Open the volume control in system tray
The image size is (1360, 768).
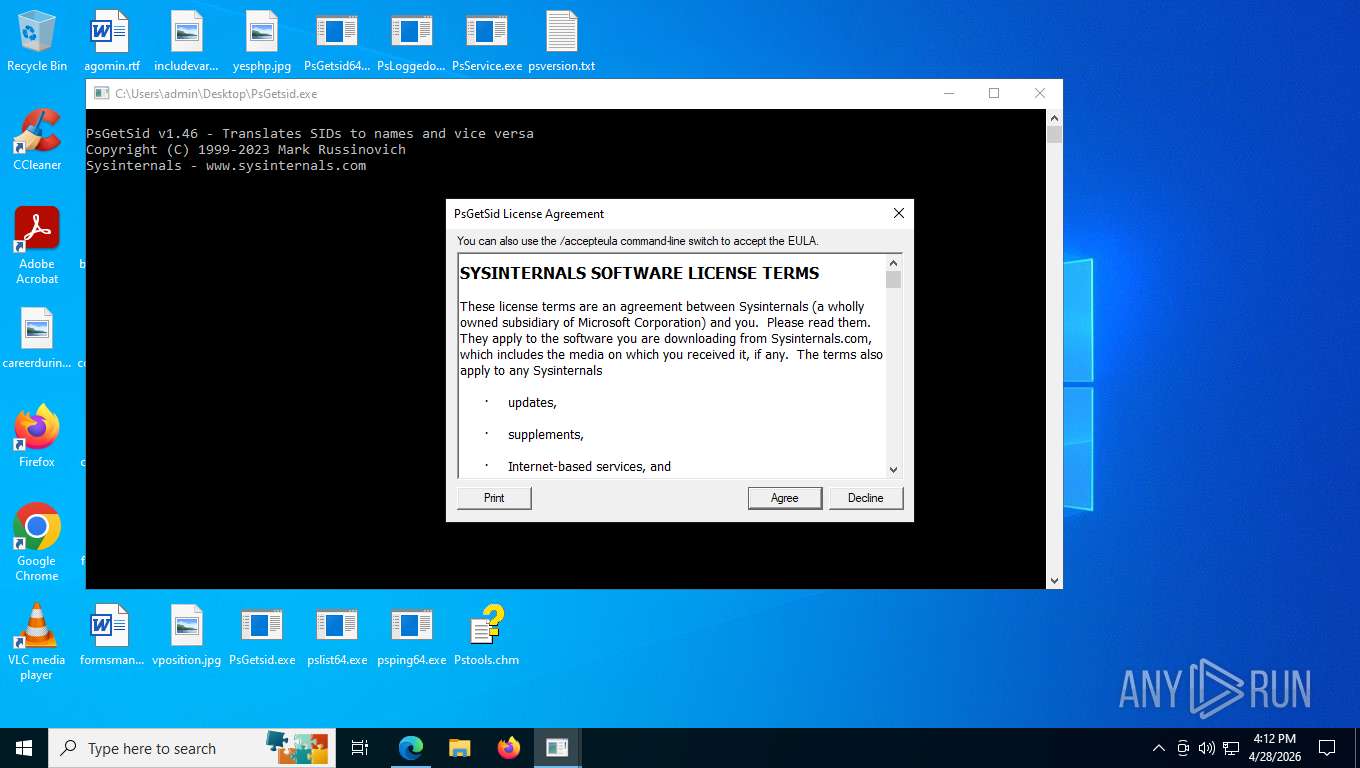1206,748
